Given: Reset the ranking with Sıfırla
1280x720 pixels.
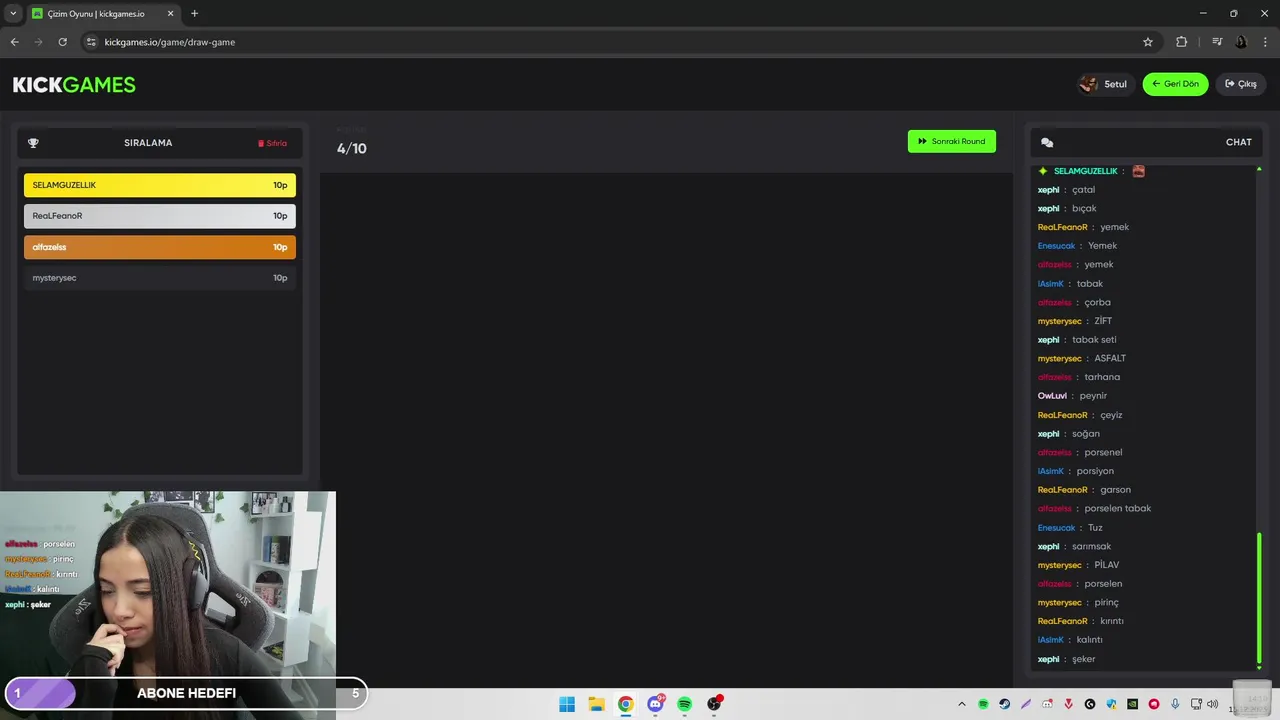Looking at the screenshot, I should tap(272, 143).
